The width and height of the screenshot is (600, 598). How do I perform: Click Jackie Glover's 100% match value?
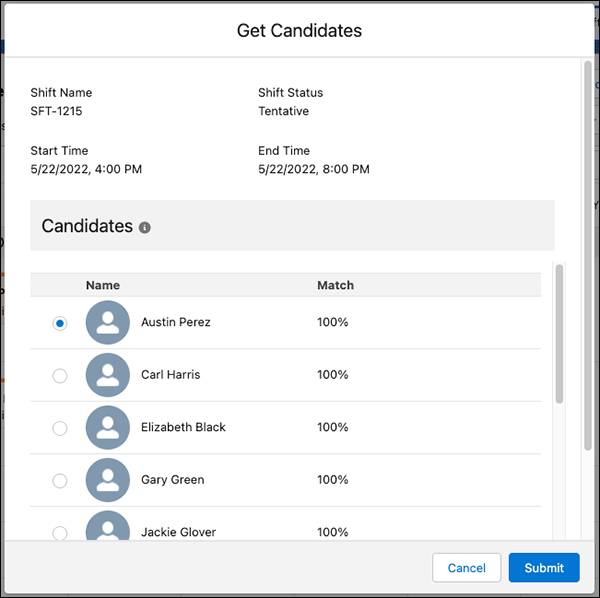click(333, 532)
